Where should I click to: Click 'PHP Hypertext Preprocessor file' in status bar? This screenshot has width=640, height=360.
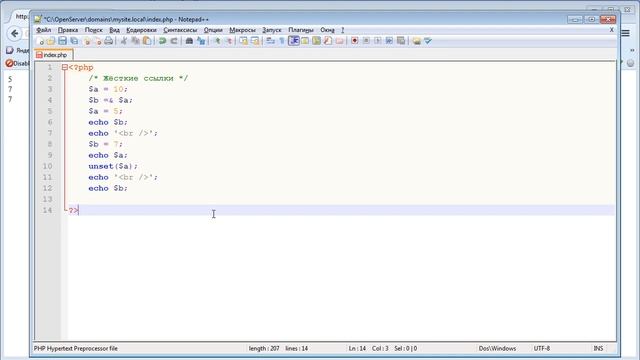[76, 349]
